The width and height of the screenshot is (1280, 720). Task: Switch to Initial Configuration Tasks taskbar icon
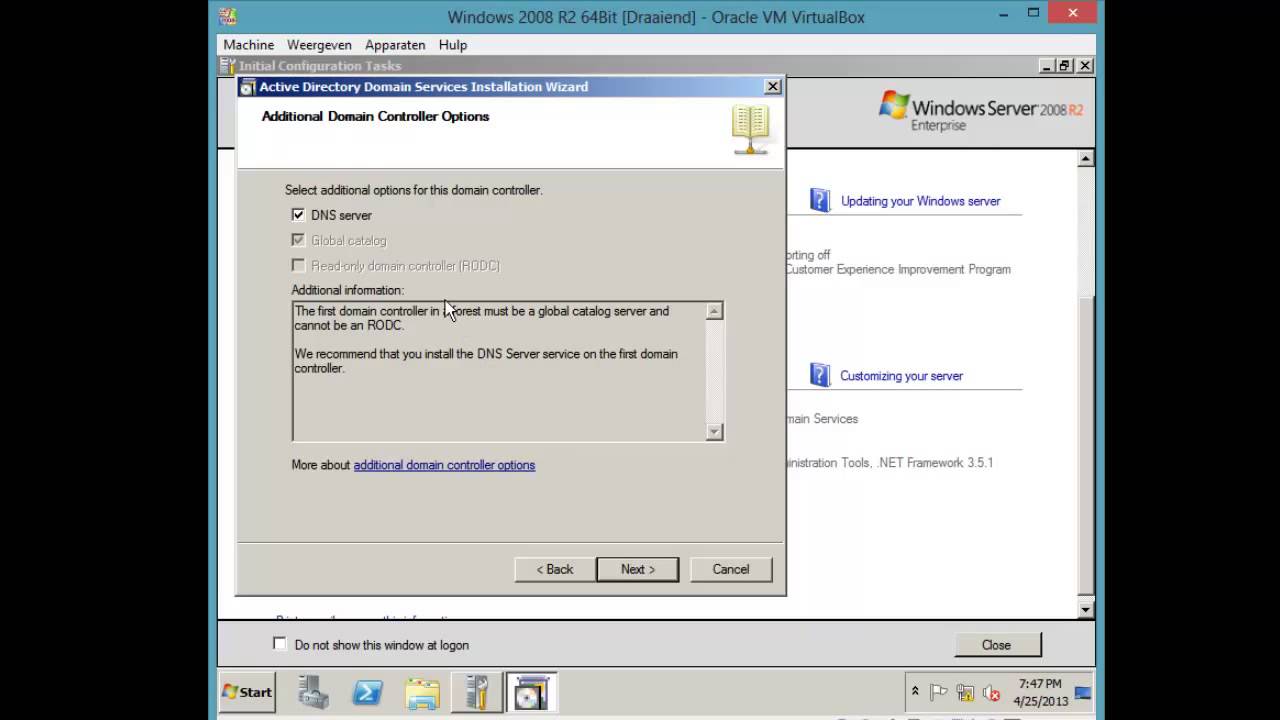coord(476,692)
